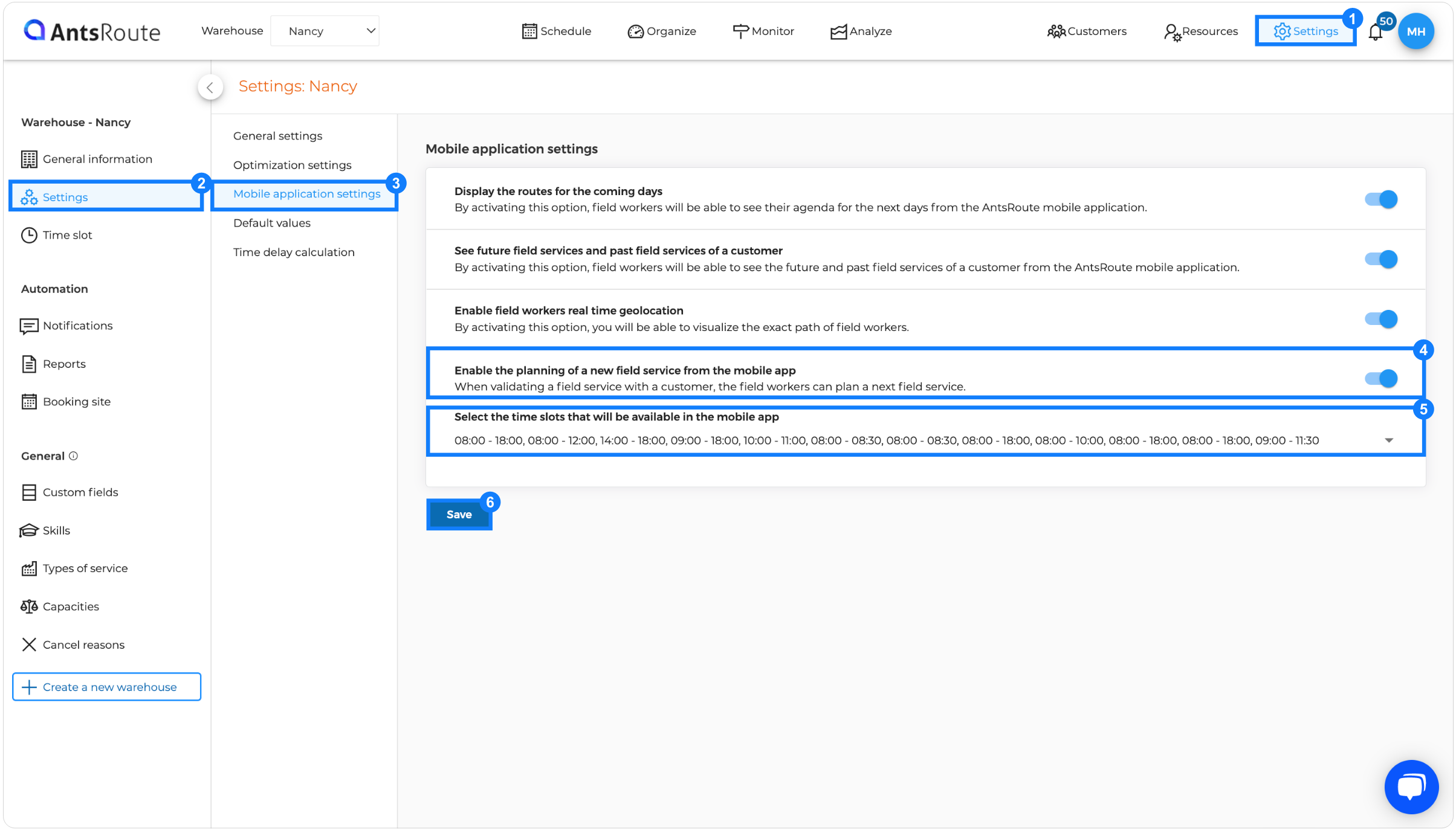Screen dimensions: 1456x830
Task: Open the Schedule calendar icon
Action: [529, 31]
